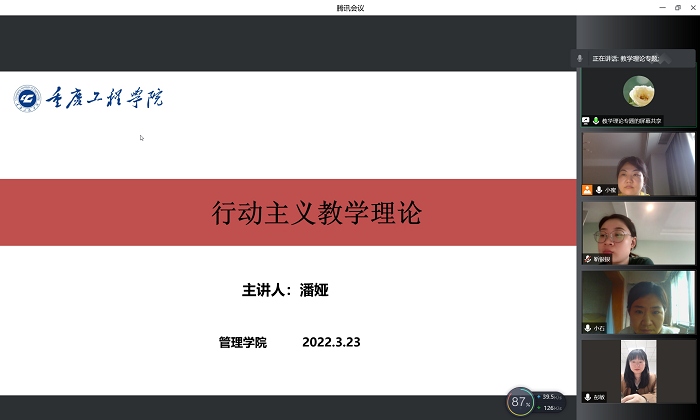Image resolution: width=700 pixels, height=420 pixels.
Task: Click the microphone icon on the bottom participant tile
Action: pyautogui.click(x=588, y=396)
